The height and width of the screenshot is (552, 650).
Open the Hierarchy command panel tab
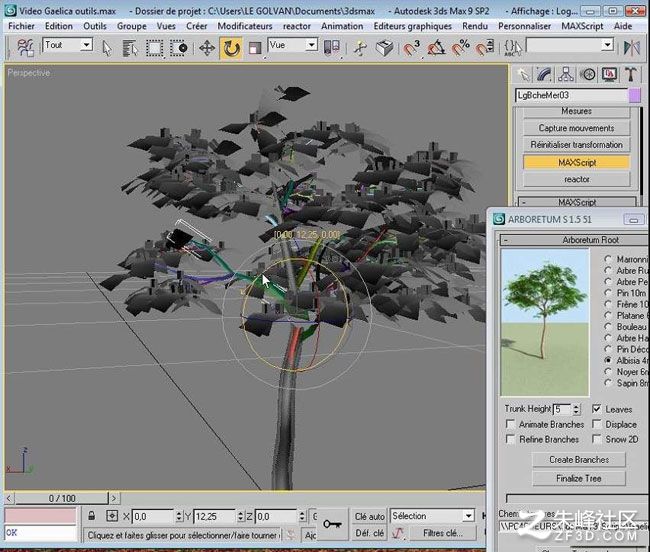(x=566, y=75)
